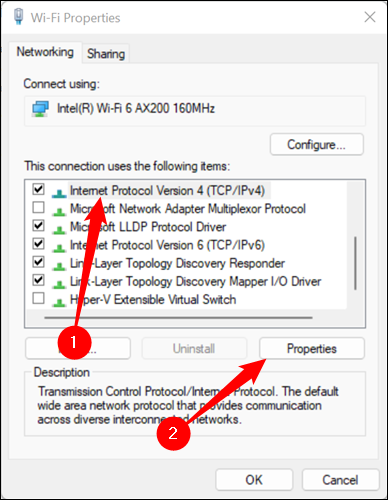Click the Microsoft LLDP Protocol Driver icon
Image resolution: width=388 pixels, height=500 pixels.
pos(59,230)
